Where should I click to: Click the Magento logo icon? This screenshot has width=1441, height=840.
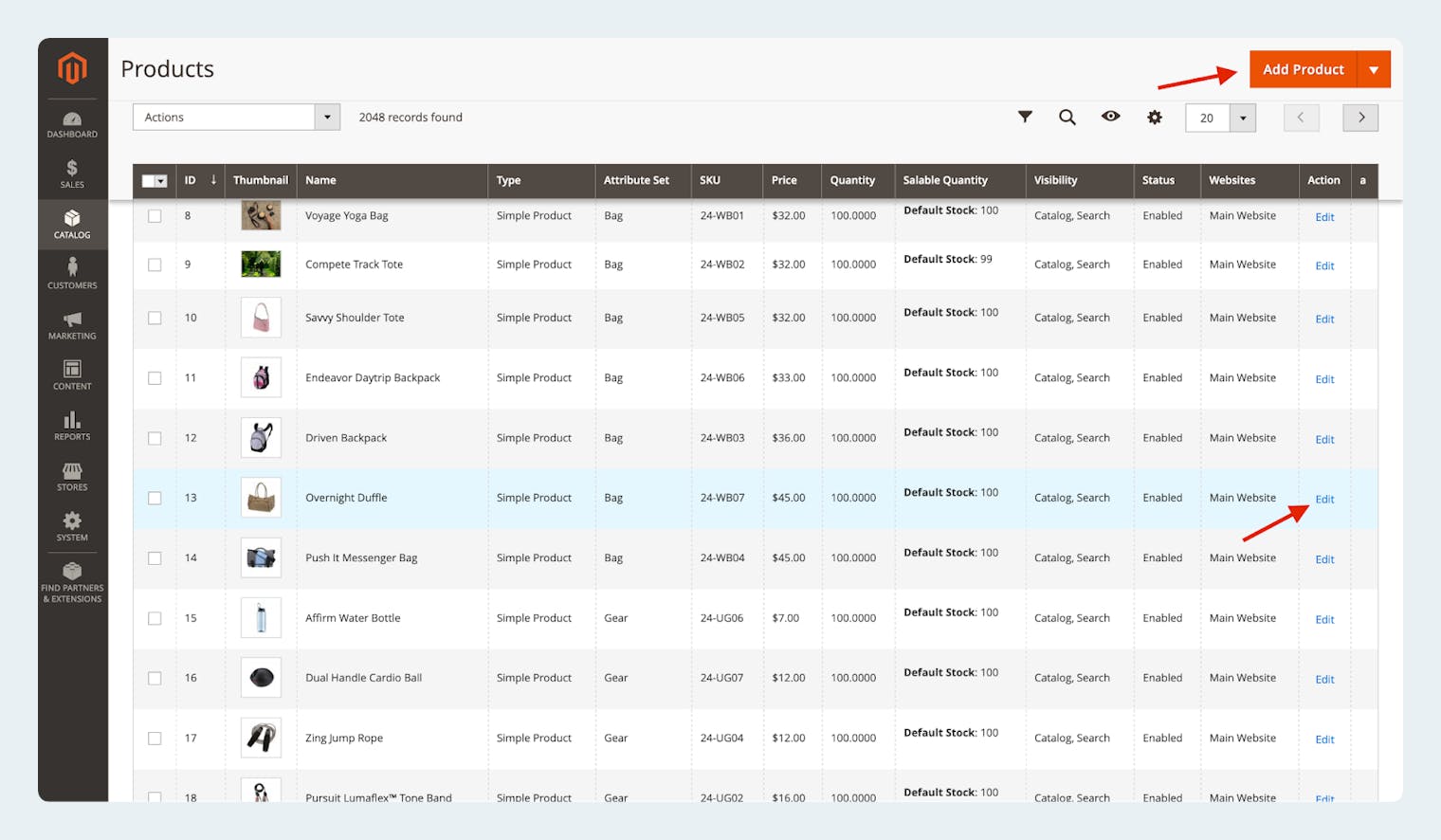point(72,68)
